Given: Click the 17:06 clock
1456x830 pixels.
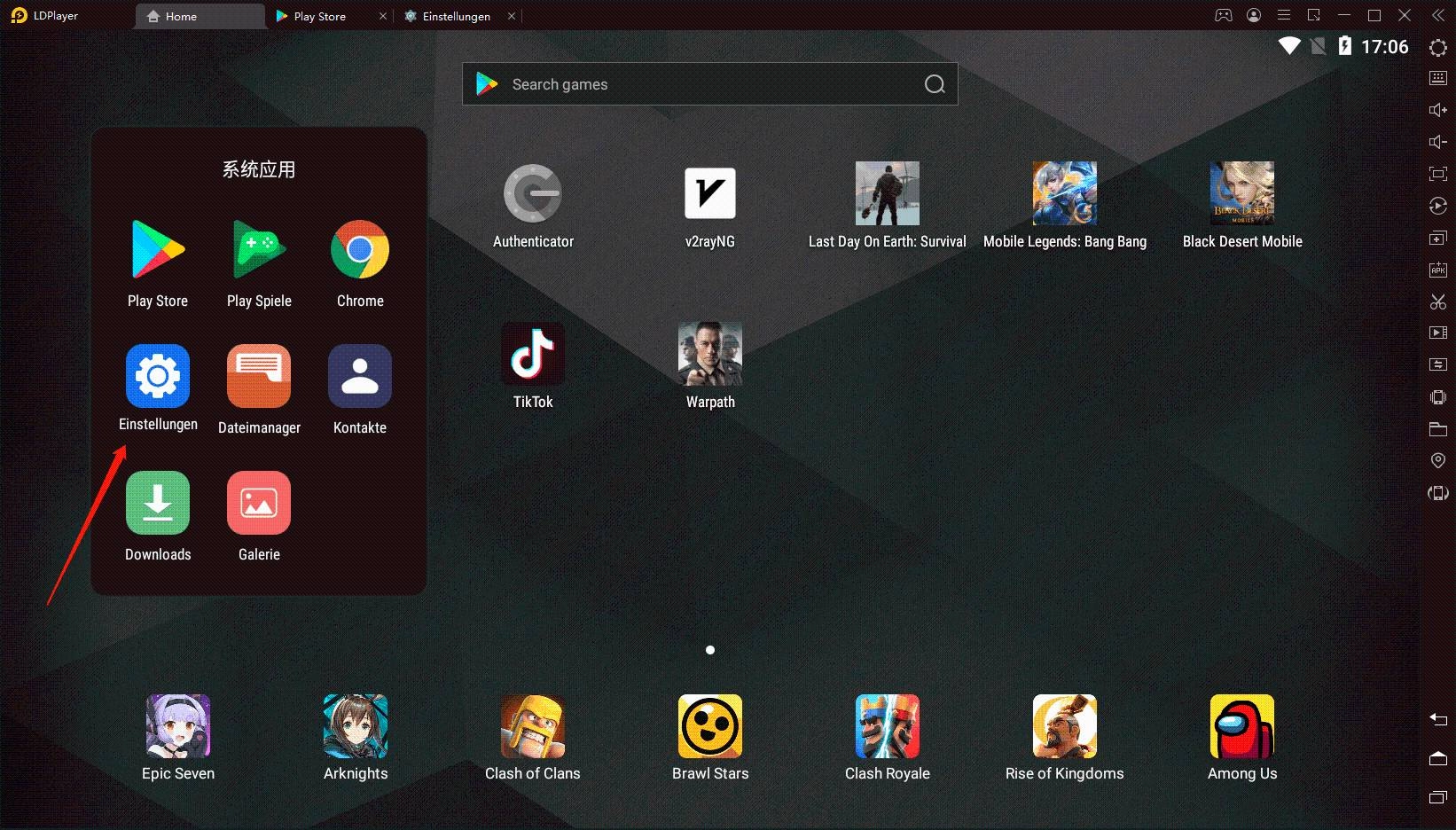Looking at the screenshot, I should point(1385,47).
